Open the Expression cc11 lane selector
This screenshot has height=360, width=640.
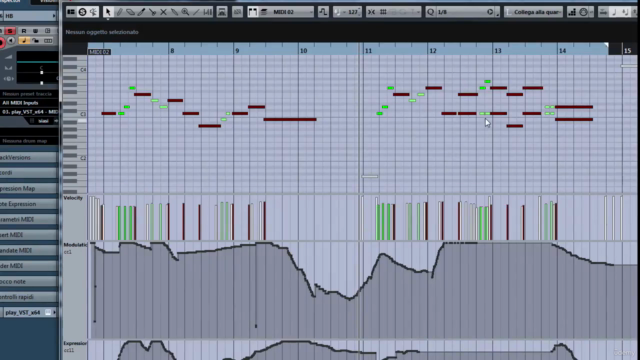(75, 343)
